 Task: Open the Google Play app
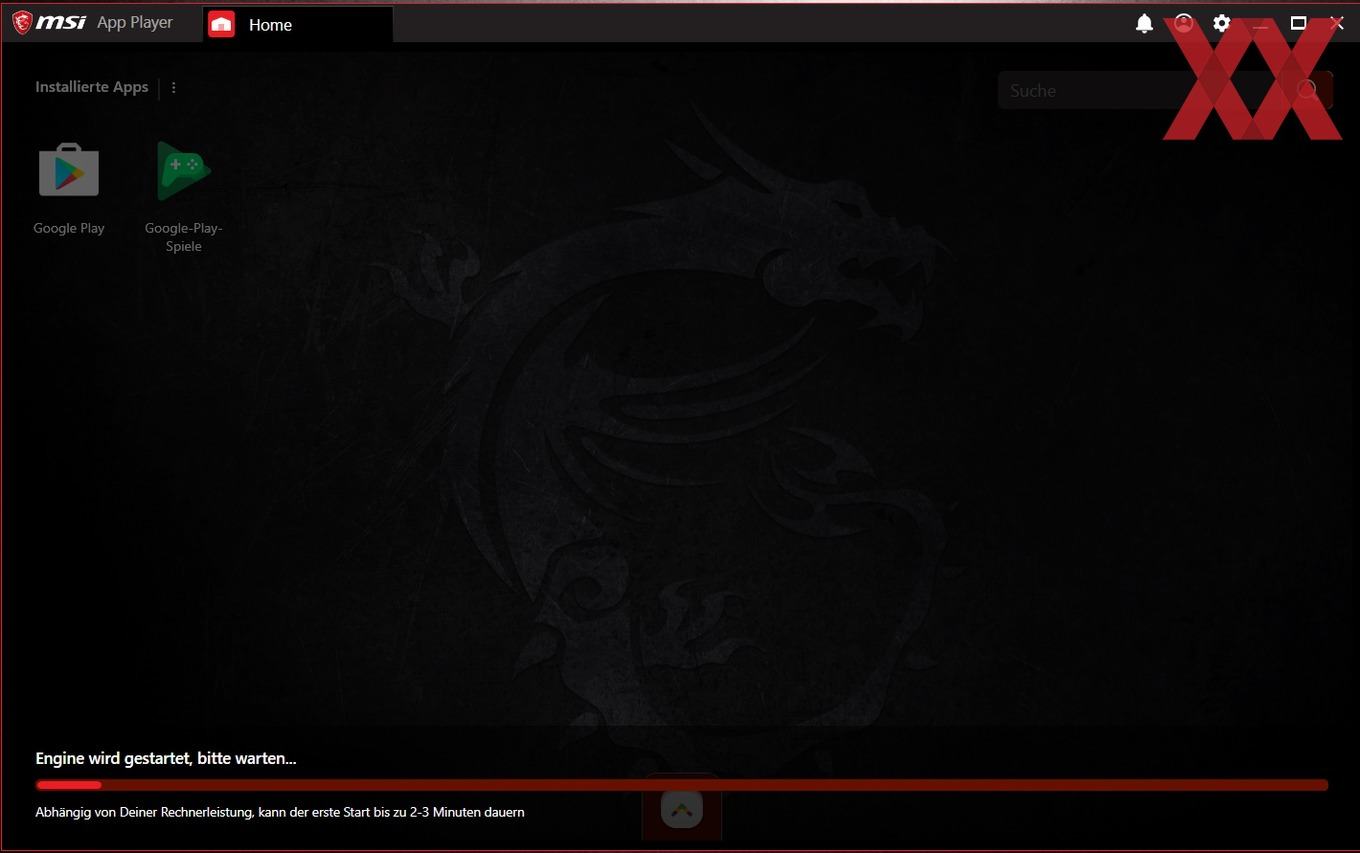click(x=69, y=170)
